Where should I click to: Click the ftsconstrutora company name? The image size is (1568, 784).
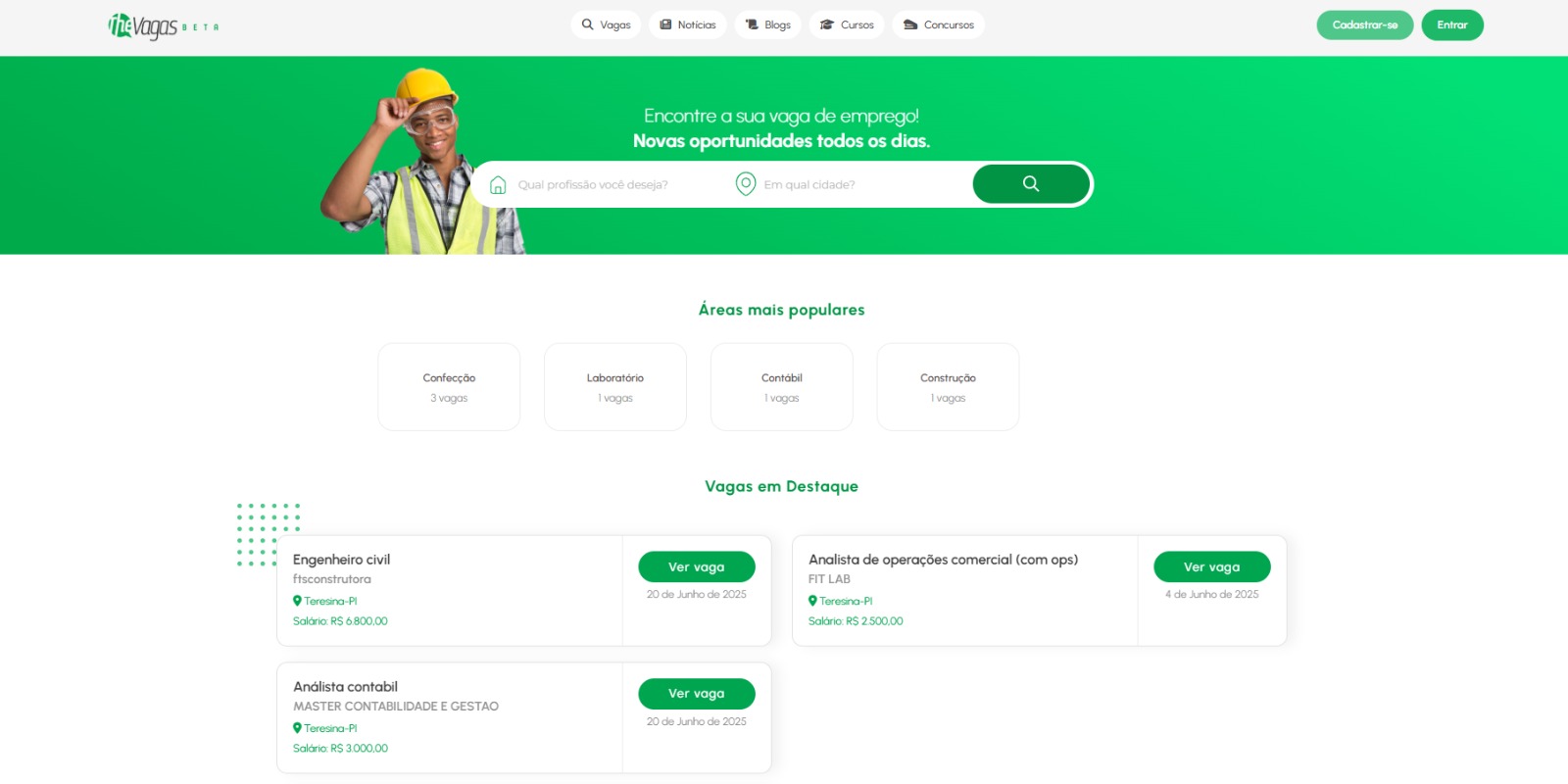(x=332, y=579)
